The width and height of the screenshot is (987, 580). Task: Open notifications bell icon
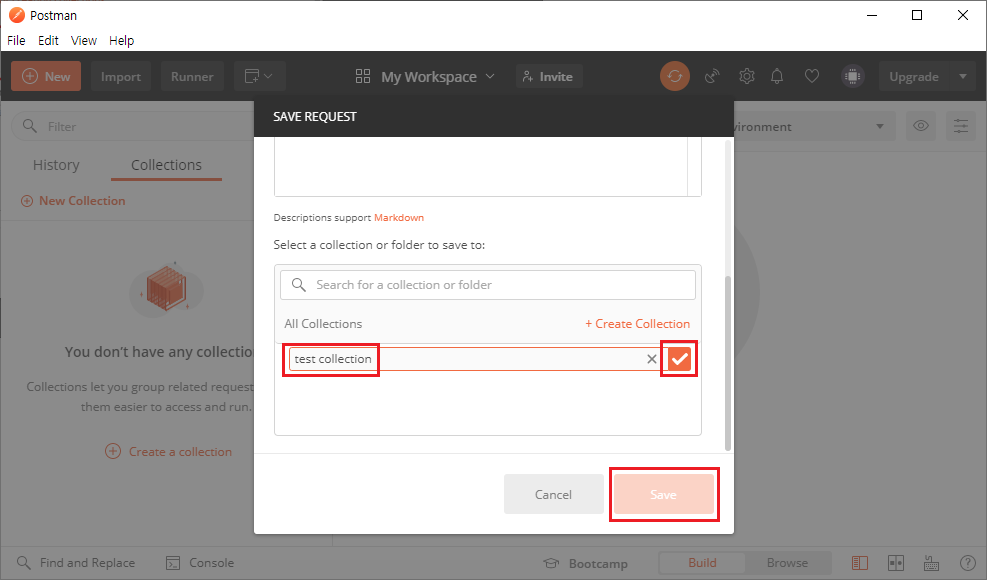777,76
